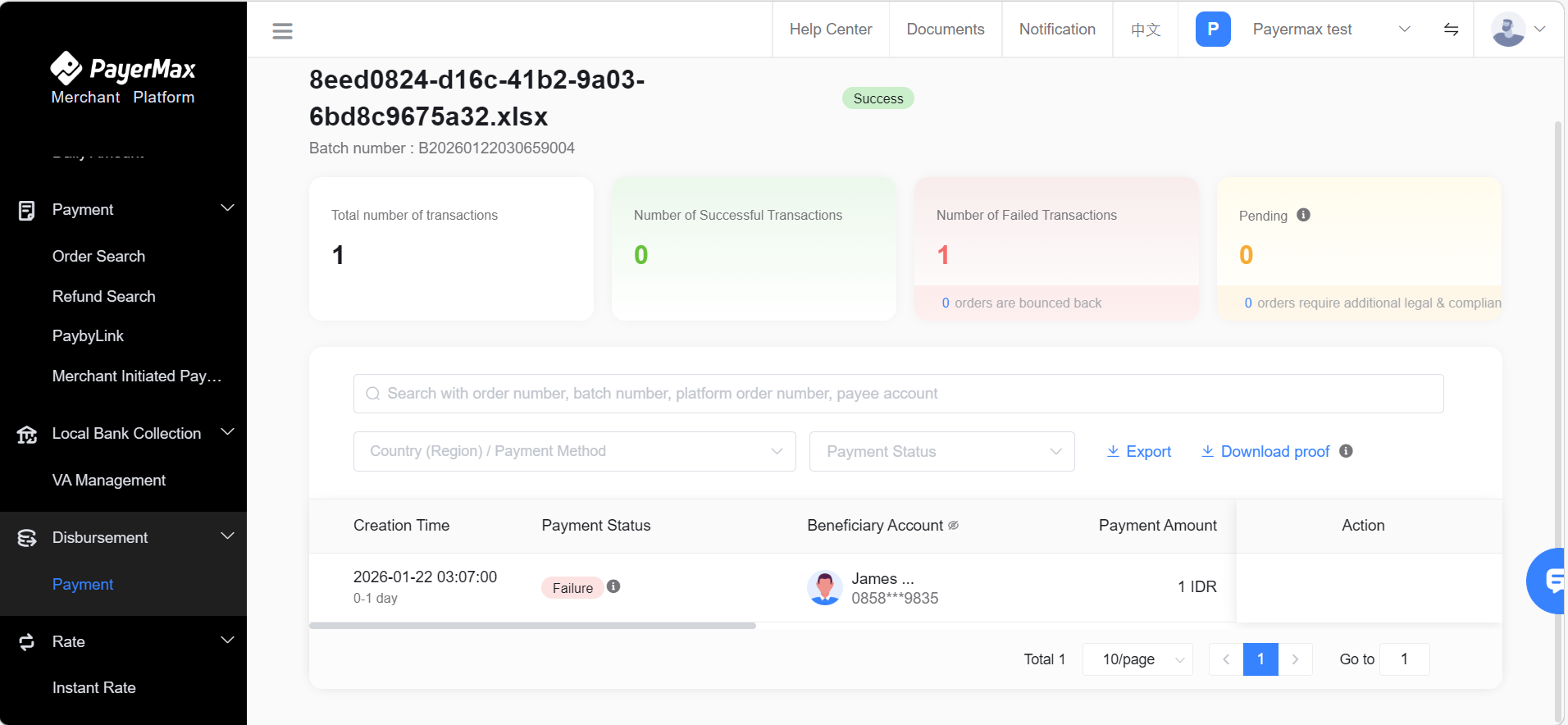Open the Payment Status filter dropdown
Image resolution: width=1568 pixels, height=725 pixels.
(x=941, y=451)
